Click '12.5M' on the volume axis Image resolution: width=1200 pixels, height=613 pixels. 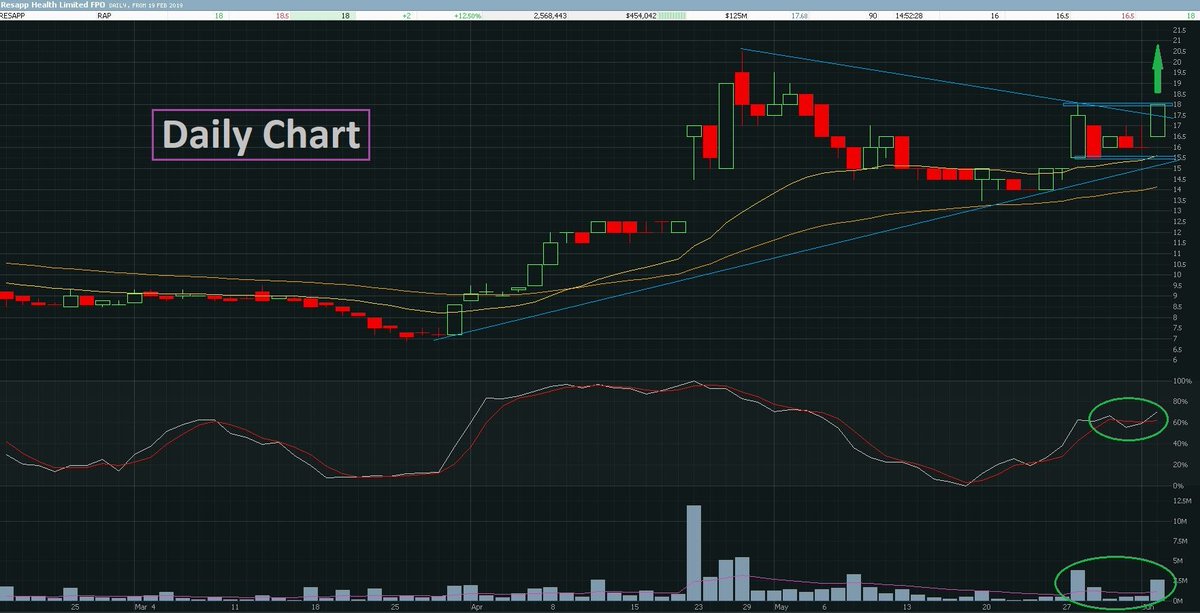pyautogui.click(x=1181, y=500)
